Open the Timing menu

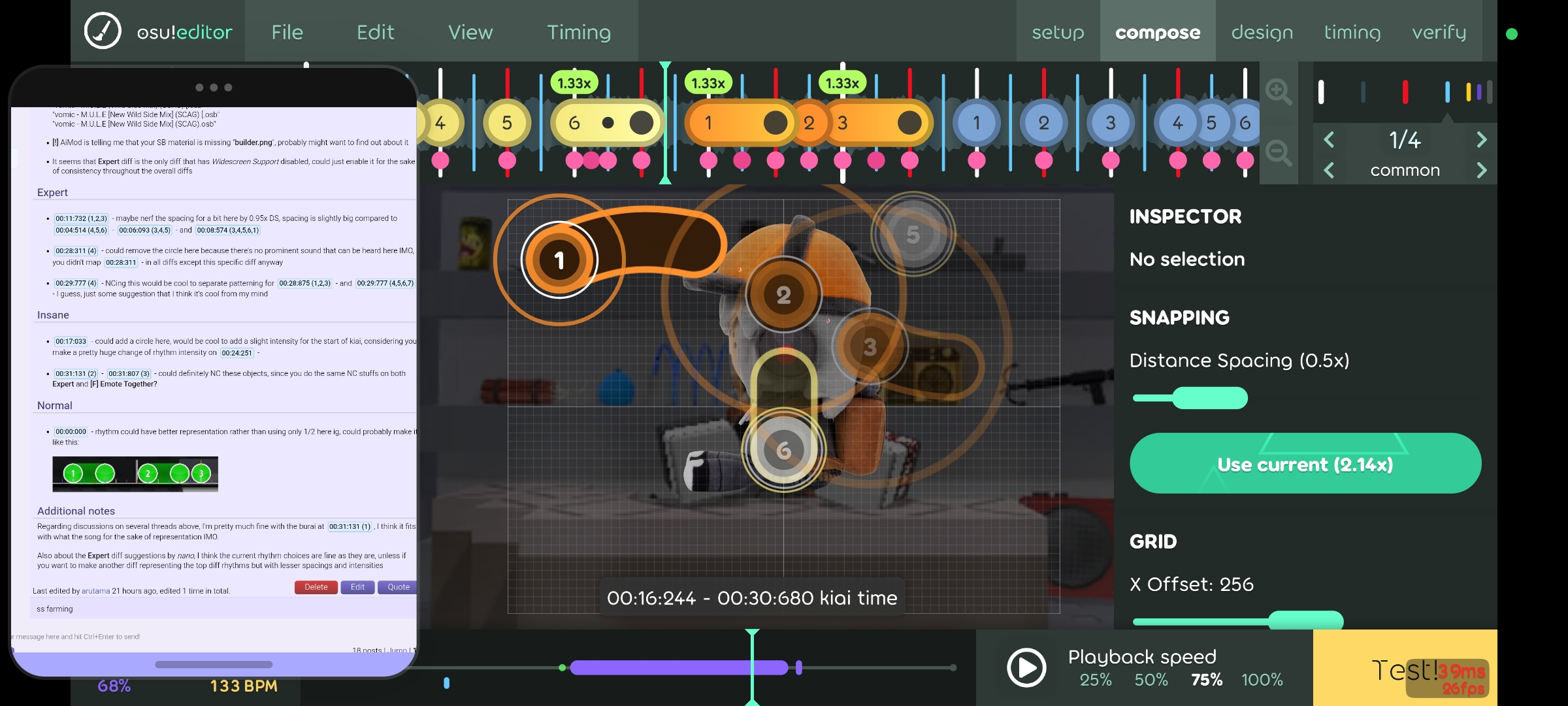pos(578,32)
